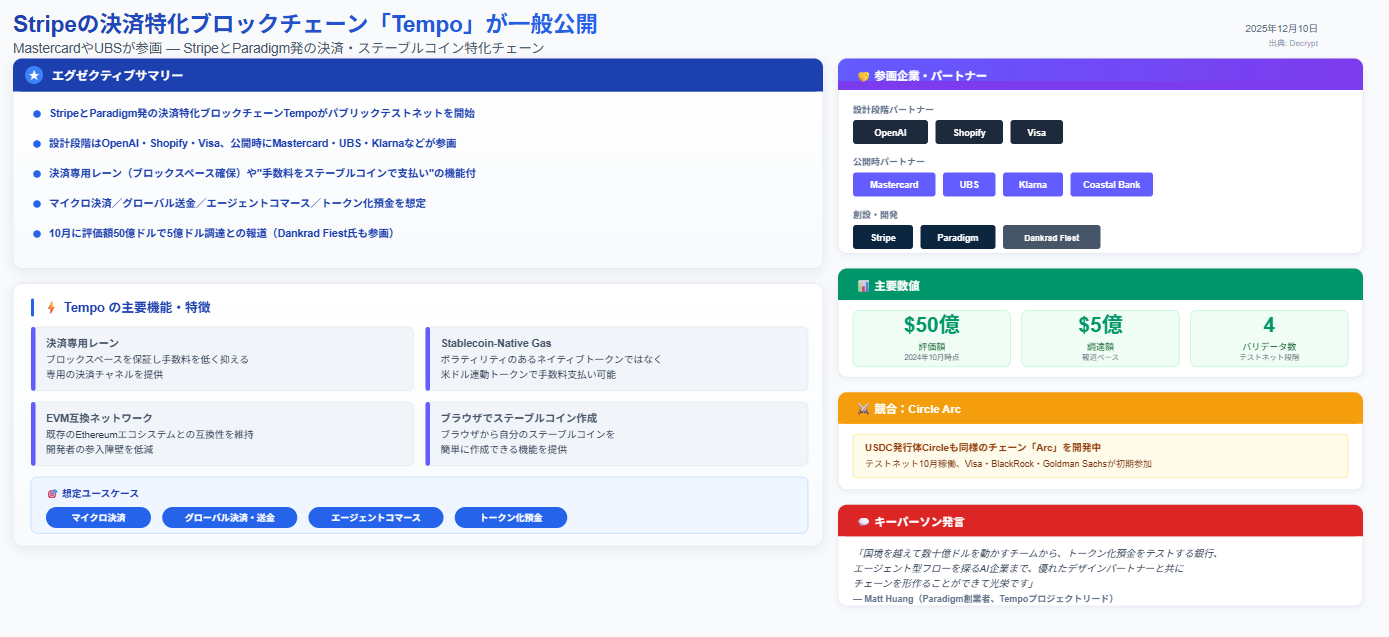Click the Mastercard launch partner badge
The height and width of the screenshot is (637, 1389).
pyautogui.click(x=893, y=184)
